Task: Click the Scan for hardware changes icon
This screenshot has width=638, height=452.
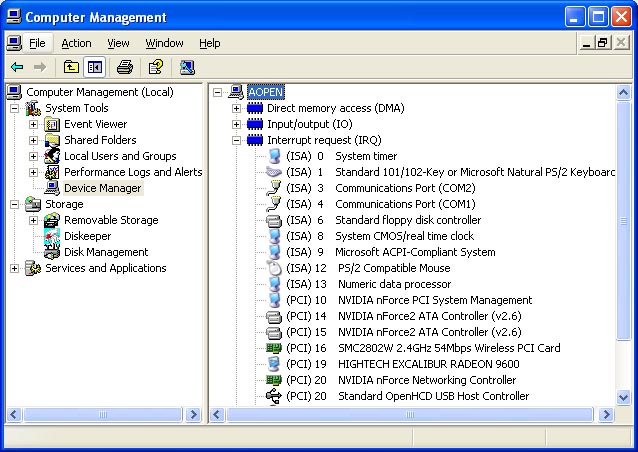Action: click(x=187, y=67)
